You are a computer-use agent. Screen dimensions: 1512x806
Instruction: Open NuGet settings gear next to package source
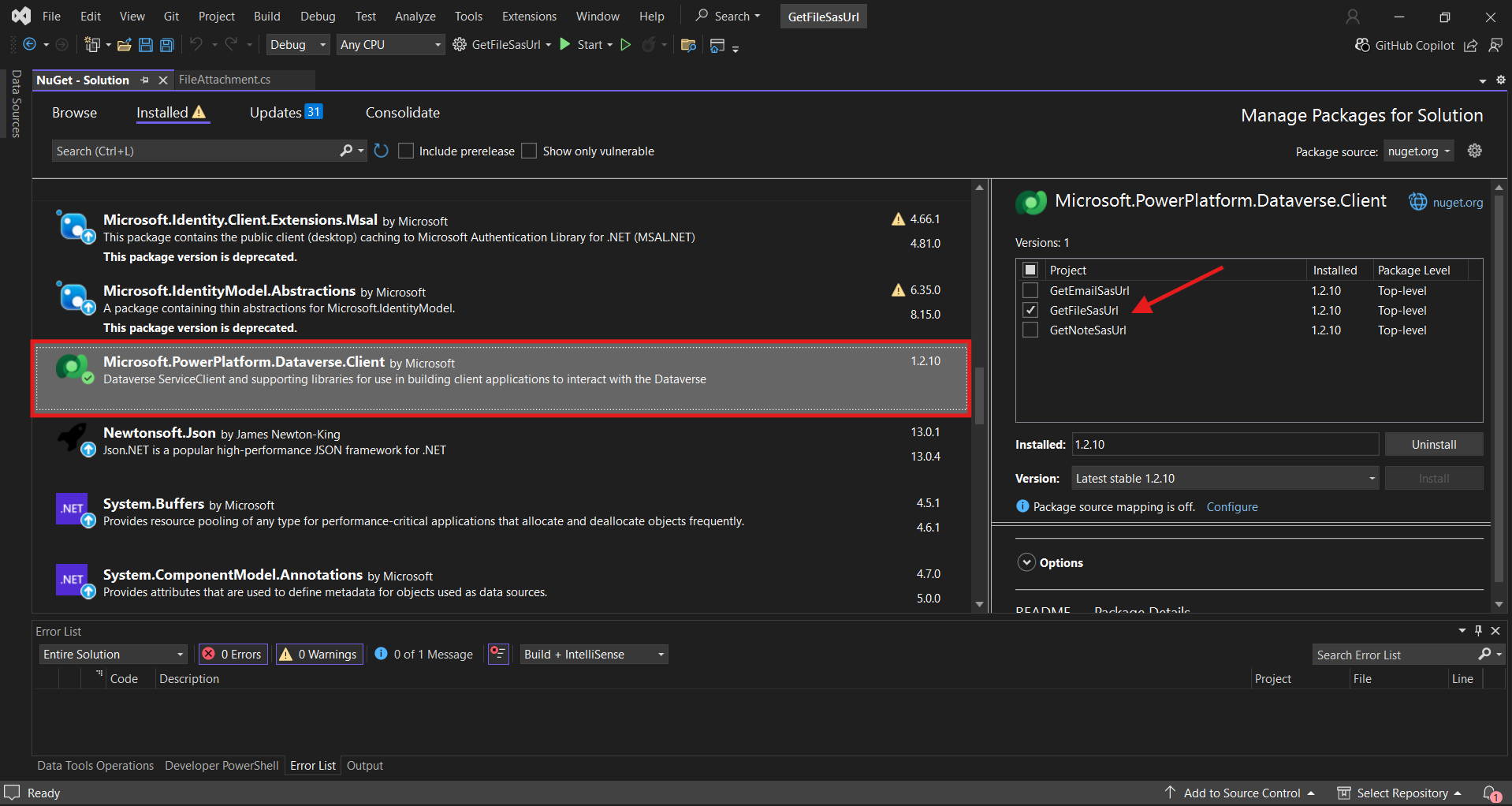[1475, 151]
